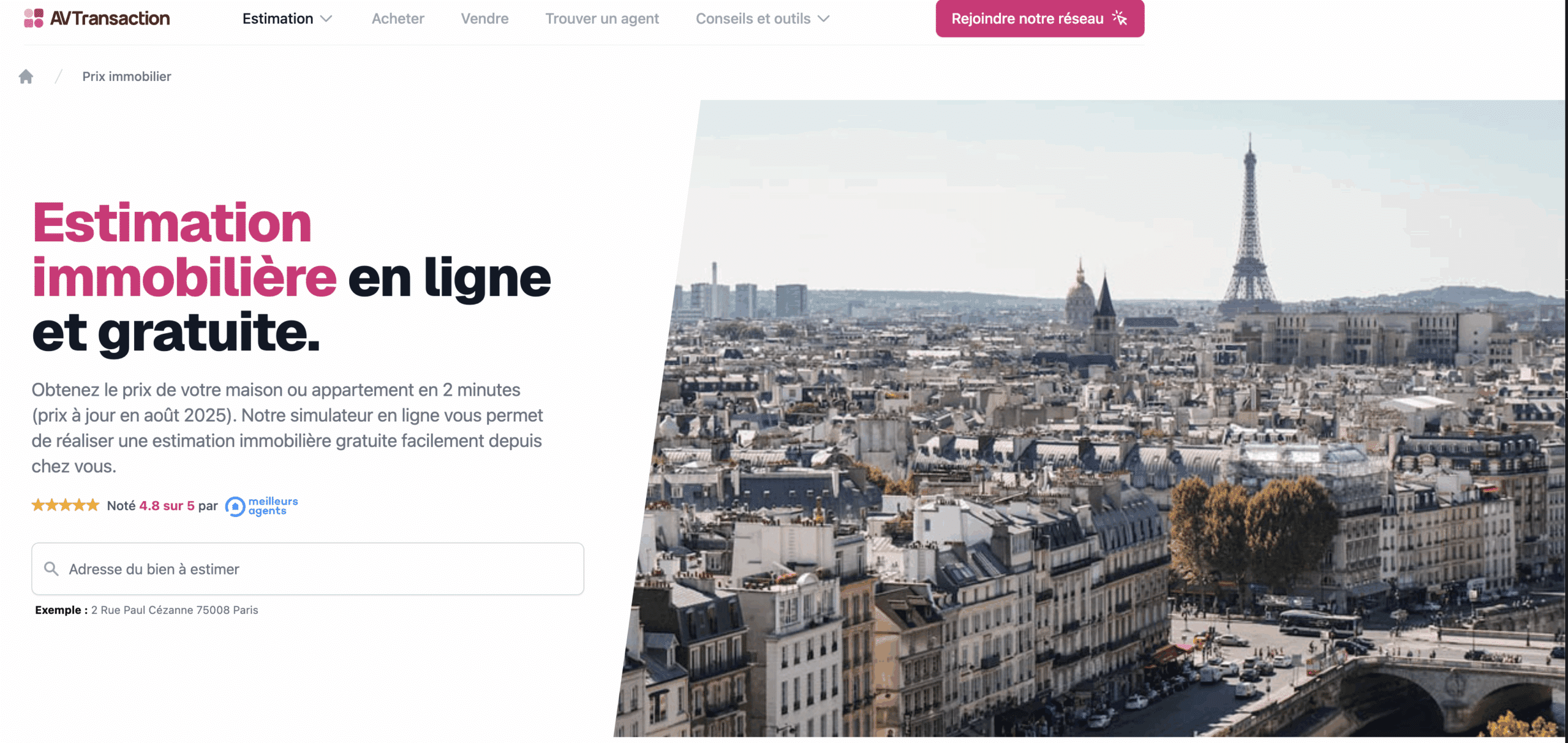Click the magnifier icon in address field
Image resolution: width=1568 pixels, height=743 pixels.
(51, 569)
